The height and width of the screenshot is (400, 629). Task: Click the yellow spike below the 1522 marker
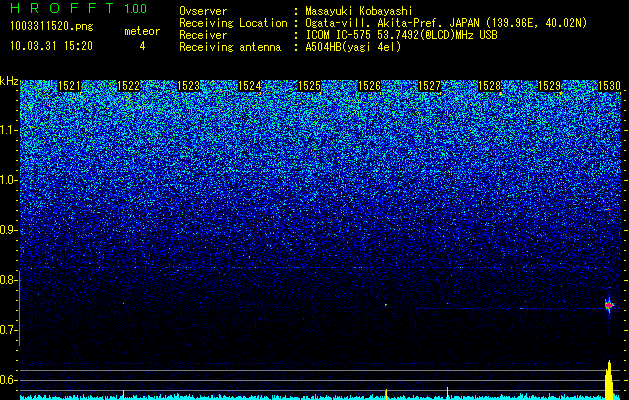click(124, 394)
